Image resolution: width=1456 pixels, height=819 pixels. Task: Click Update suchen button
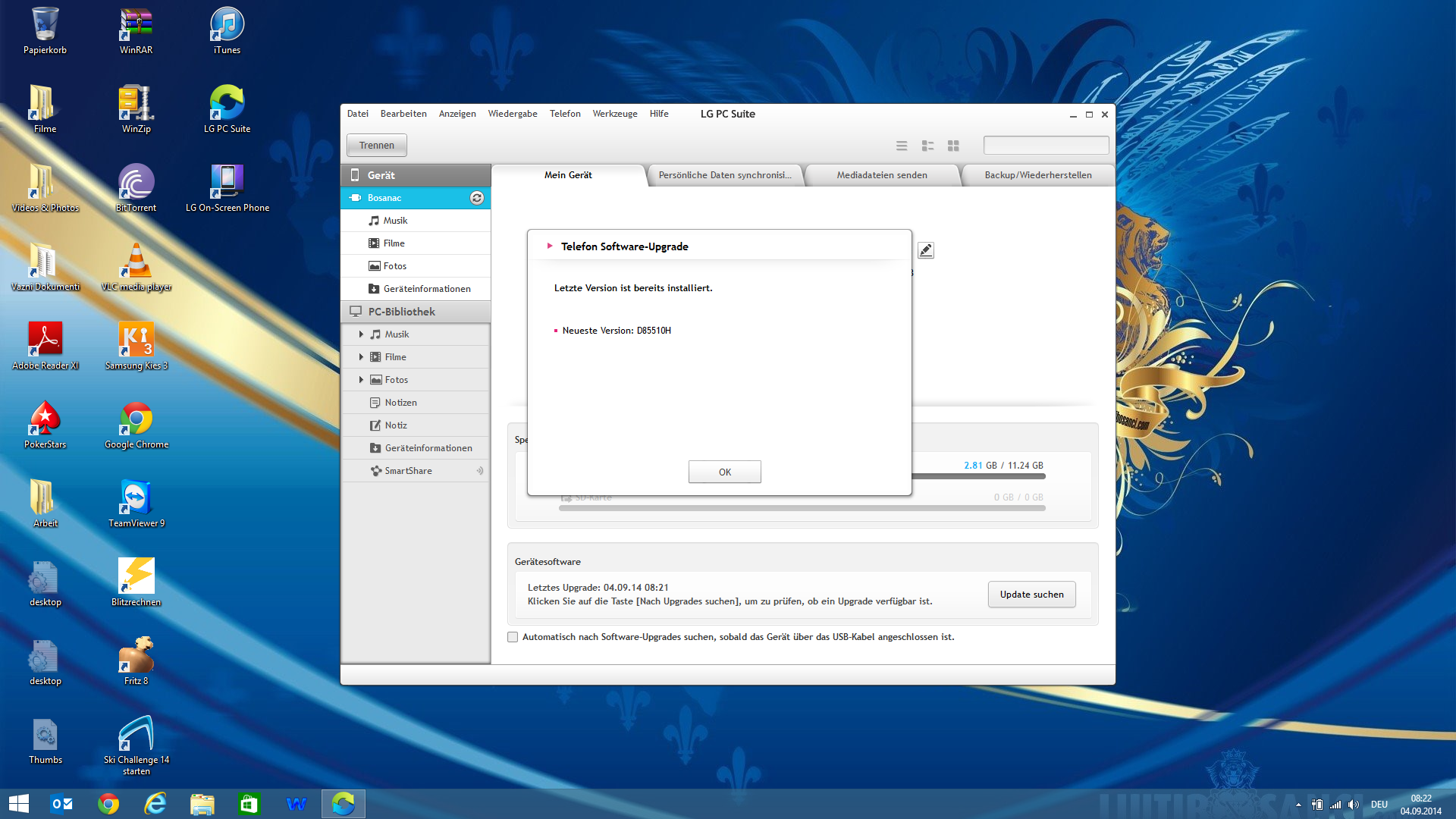coord(1031,595)
